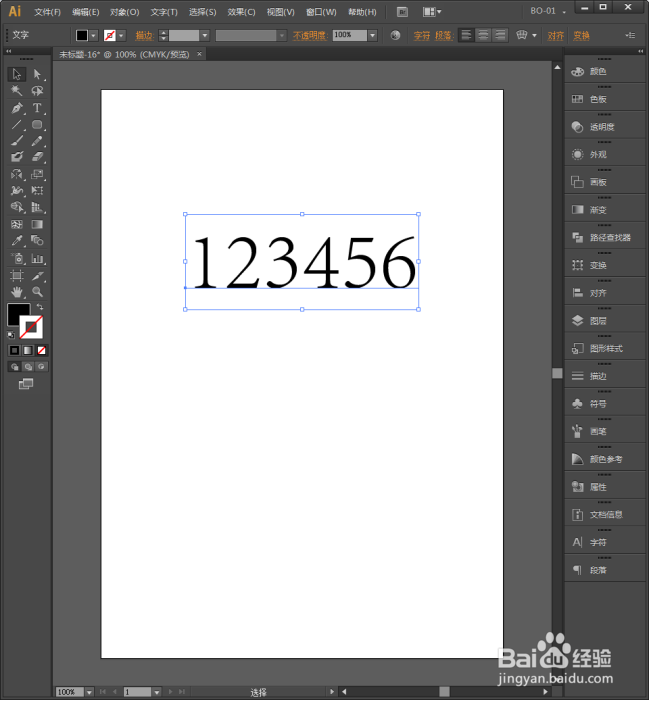Open the 窗口(W) menu

click(x=321, y=12)
